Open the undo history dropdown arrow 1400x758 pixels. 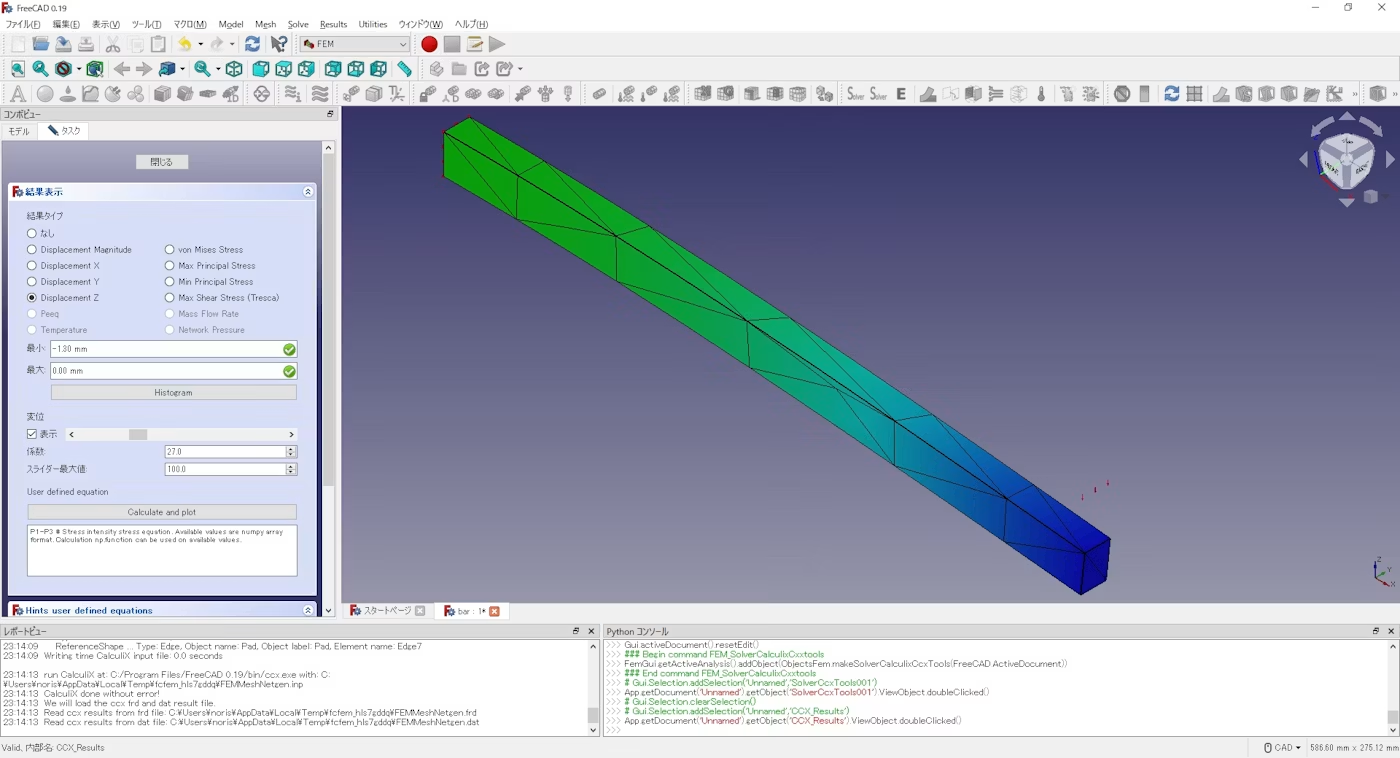click(x=200, y=44)
